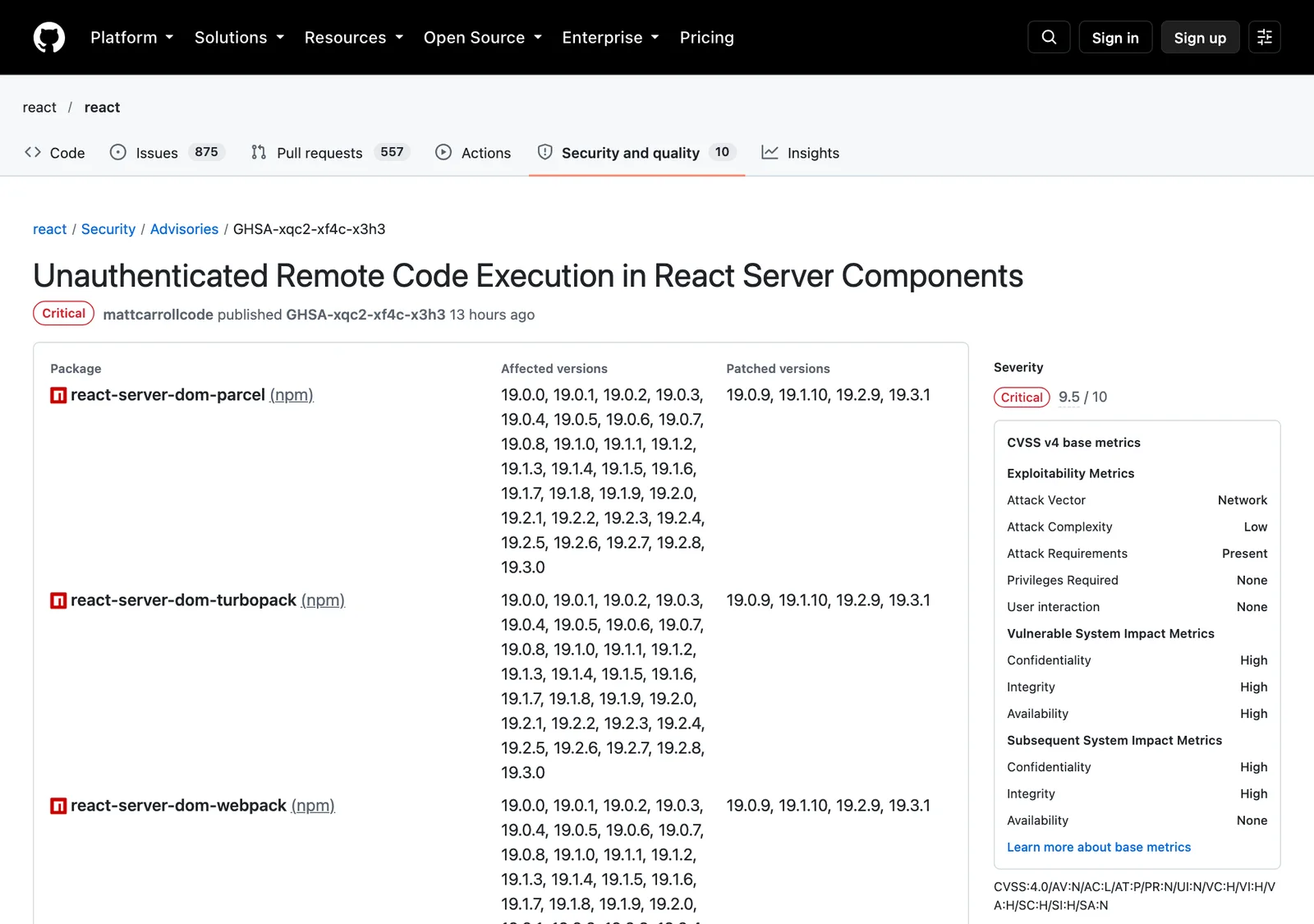Image resolution: width=1314 pixels, height=924 pixels.
Task: Switch to the Insights tab
Action: pos(801,153)
